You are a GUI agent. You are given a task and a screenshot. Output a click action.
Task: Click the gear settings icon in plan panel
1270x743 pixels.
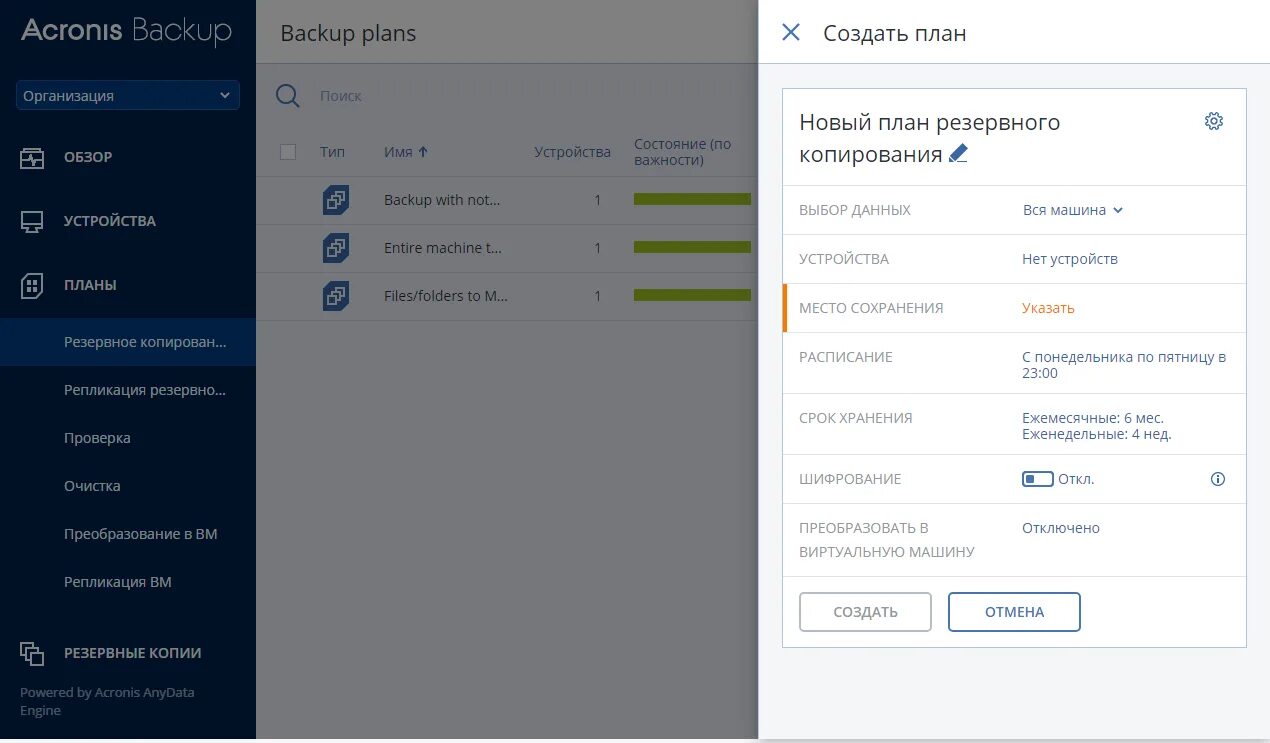coord(1213,122)
